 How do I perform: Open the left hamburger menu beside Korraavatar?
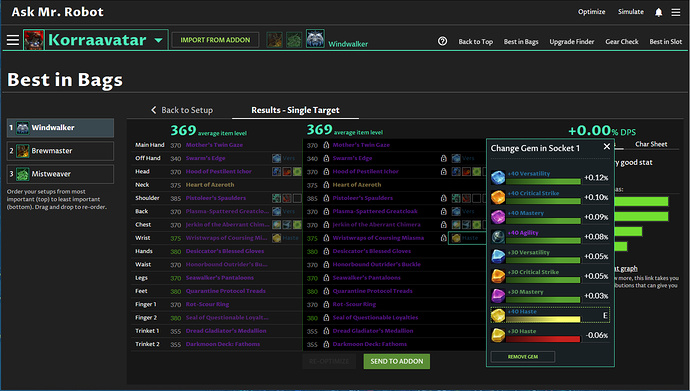13,40
